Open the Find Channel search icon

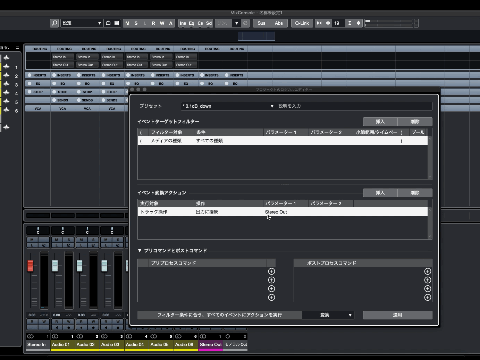tap(55, 23)
